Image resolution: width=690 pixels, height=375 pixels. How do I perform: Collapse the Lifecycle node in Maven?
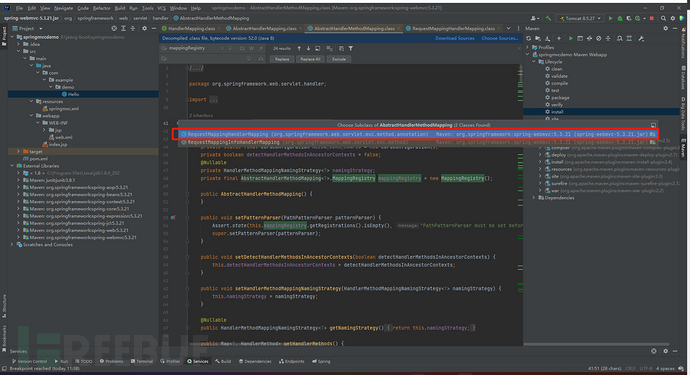click(x=534, y=62)
